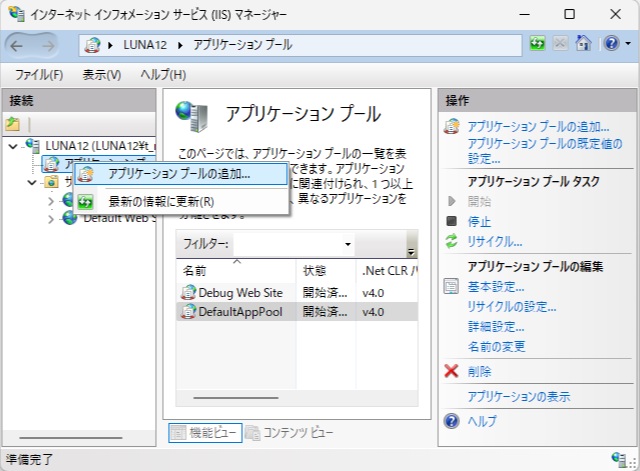
Task: Collapse the LUNA12 server node
Action: [13, 146]
